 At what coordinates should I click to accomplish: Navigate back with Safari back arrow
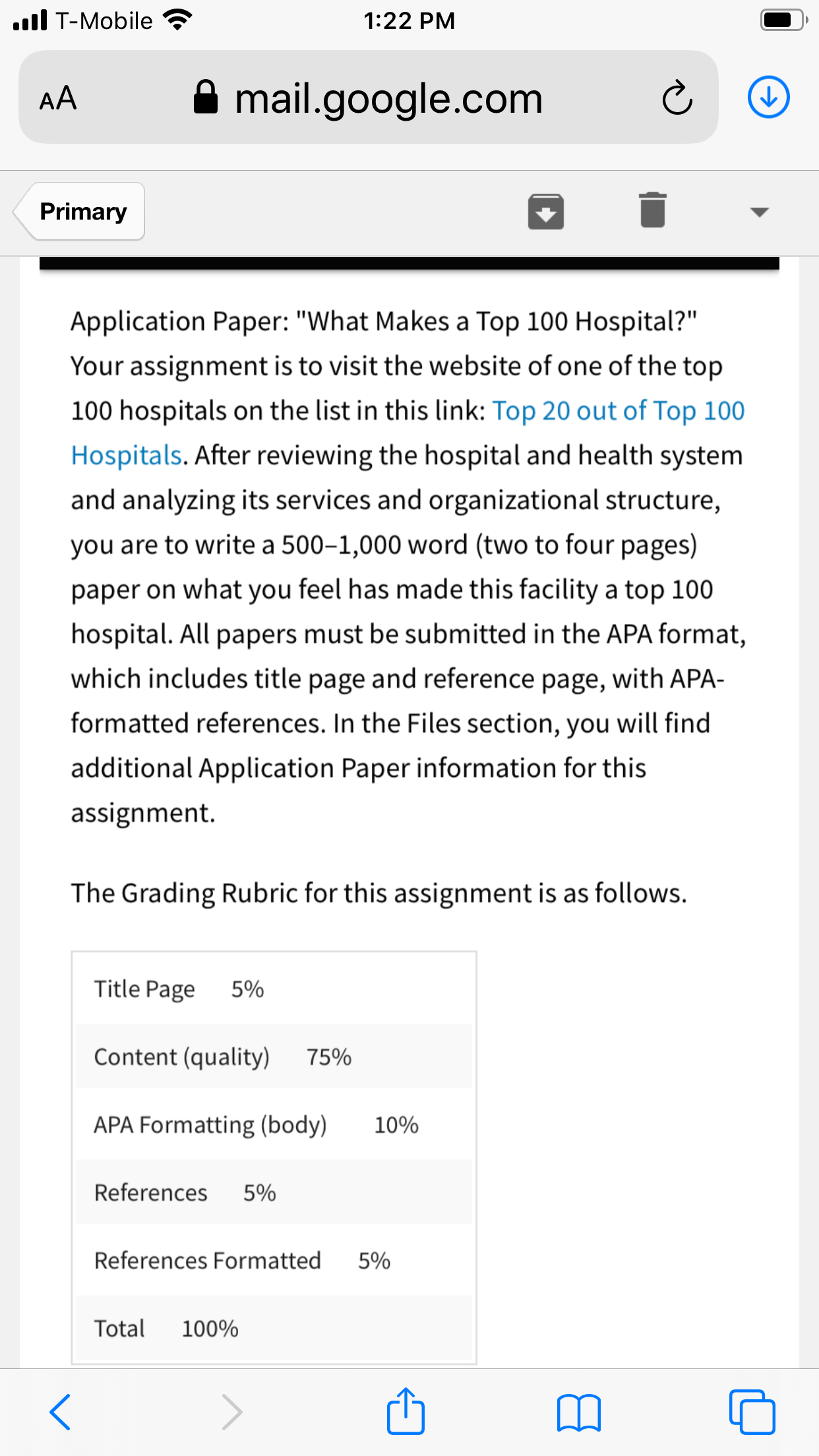point(61,1412)
